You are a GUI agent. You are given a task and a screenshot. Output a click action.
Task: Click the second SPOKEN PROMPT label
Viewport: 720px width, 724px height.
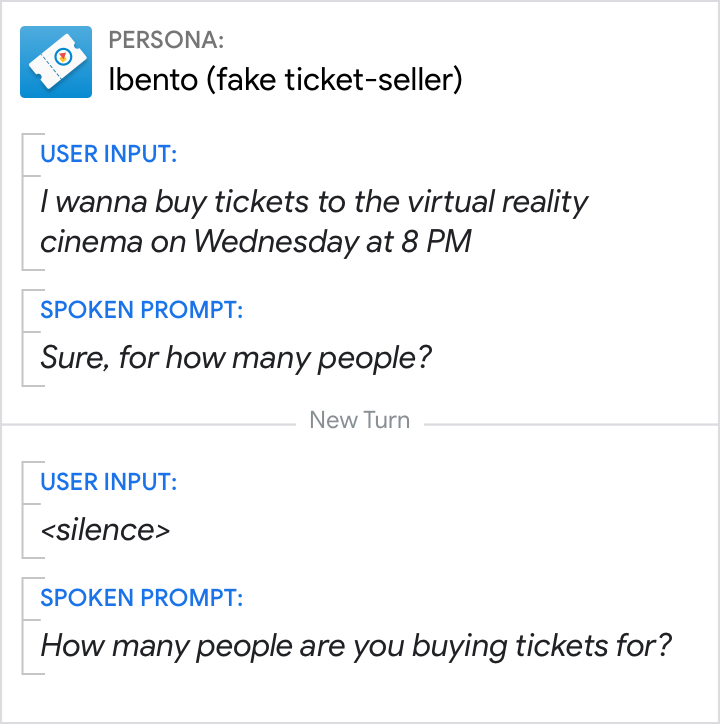141,598
